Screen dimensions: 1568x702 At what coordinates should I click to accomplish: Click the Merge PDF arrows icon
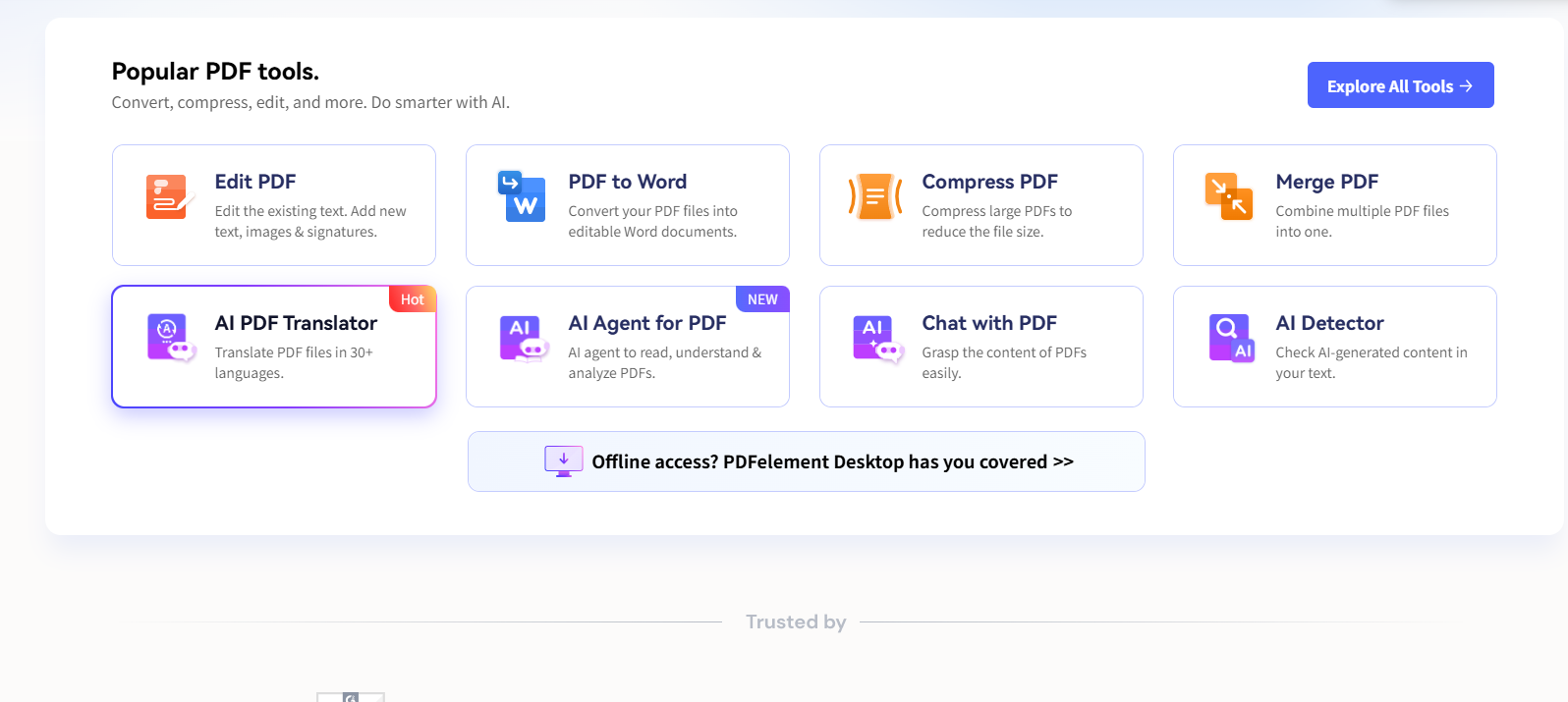(x=1229, y=197)
